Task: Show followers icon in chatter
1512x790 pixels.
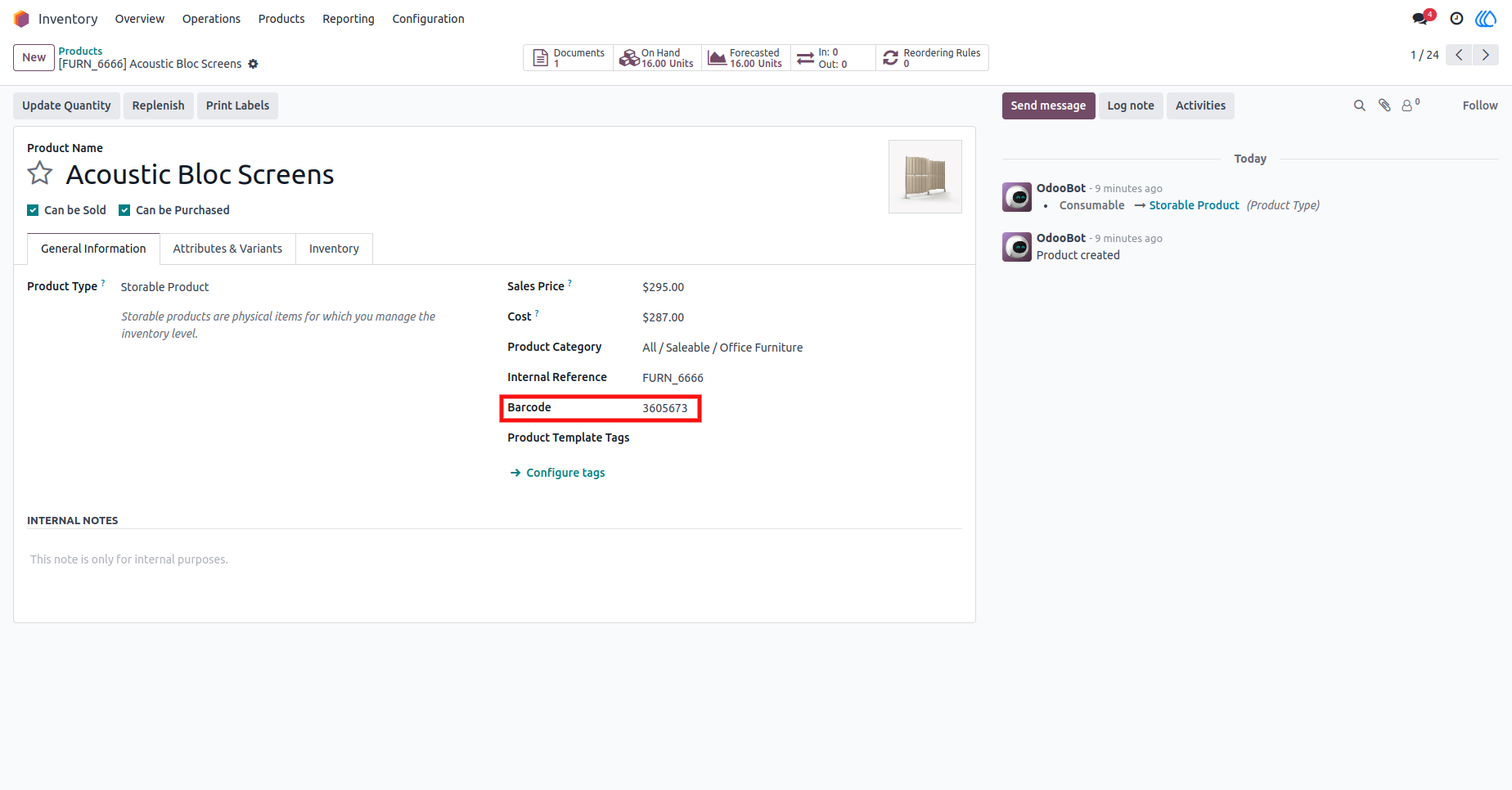Action: 1411,105
